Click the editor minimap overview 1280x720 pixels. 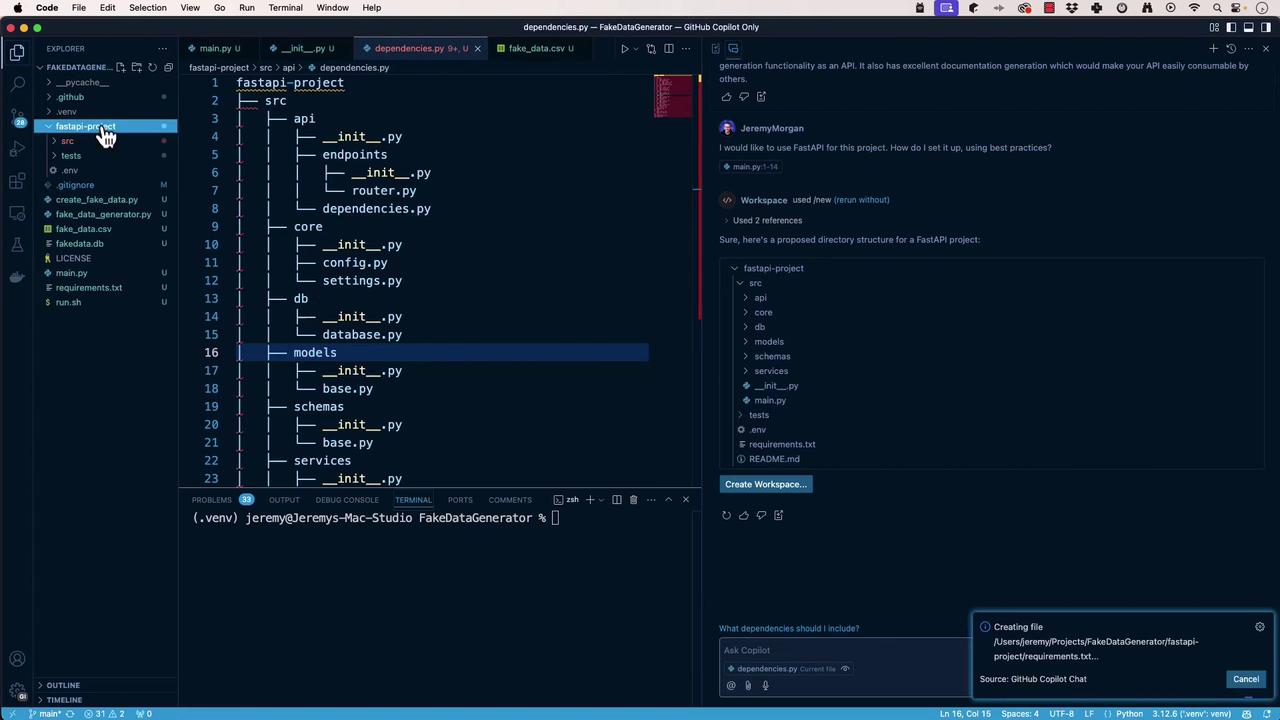[673, 96]
